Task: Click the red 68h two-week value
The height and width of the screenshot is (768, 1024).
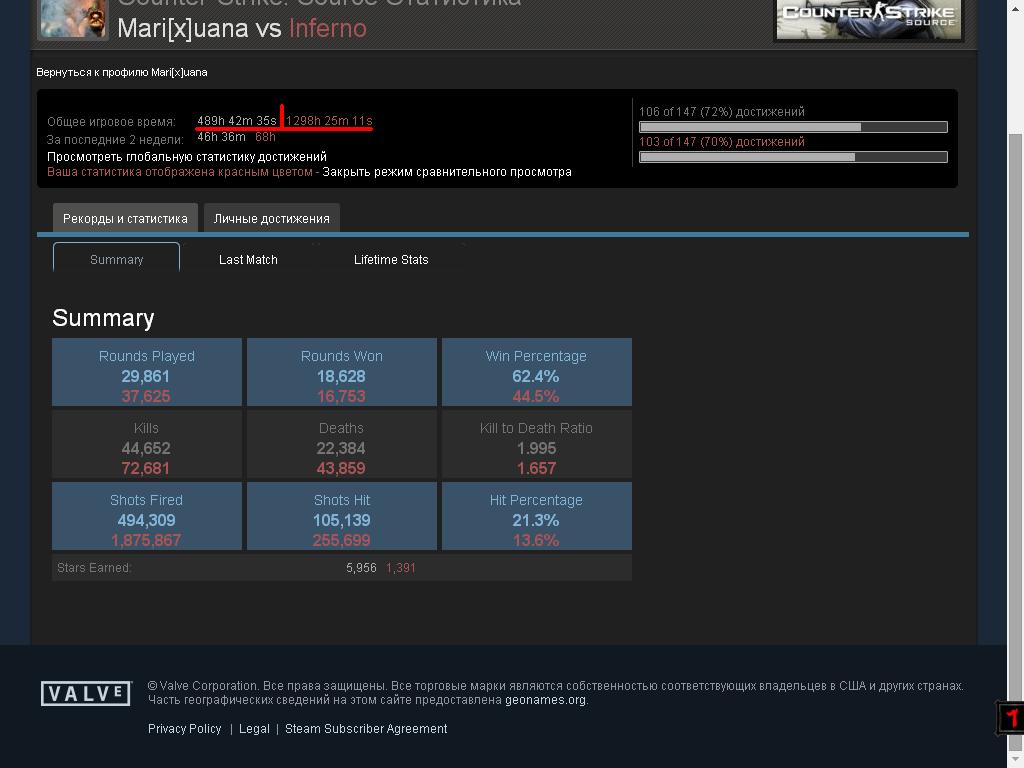Action: tap(265, 137)
